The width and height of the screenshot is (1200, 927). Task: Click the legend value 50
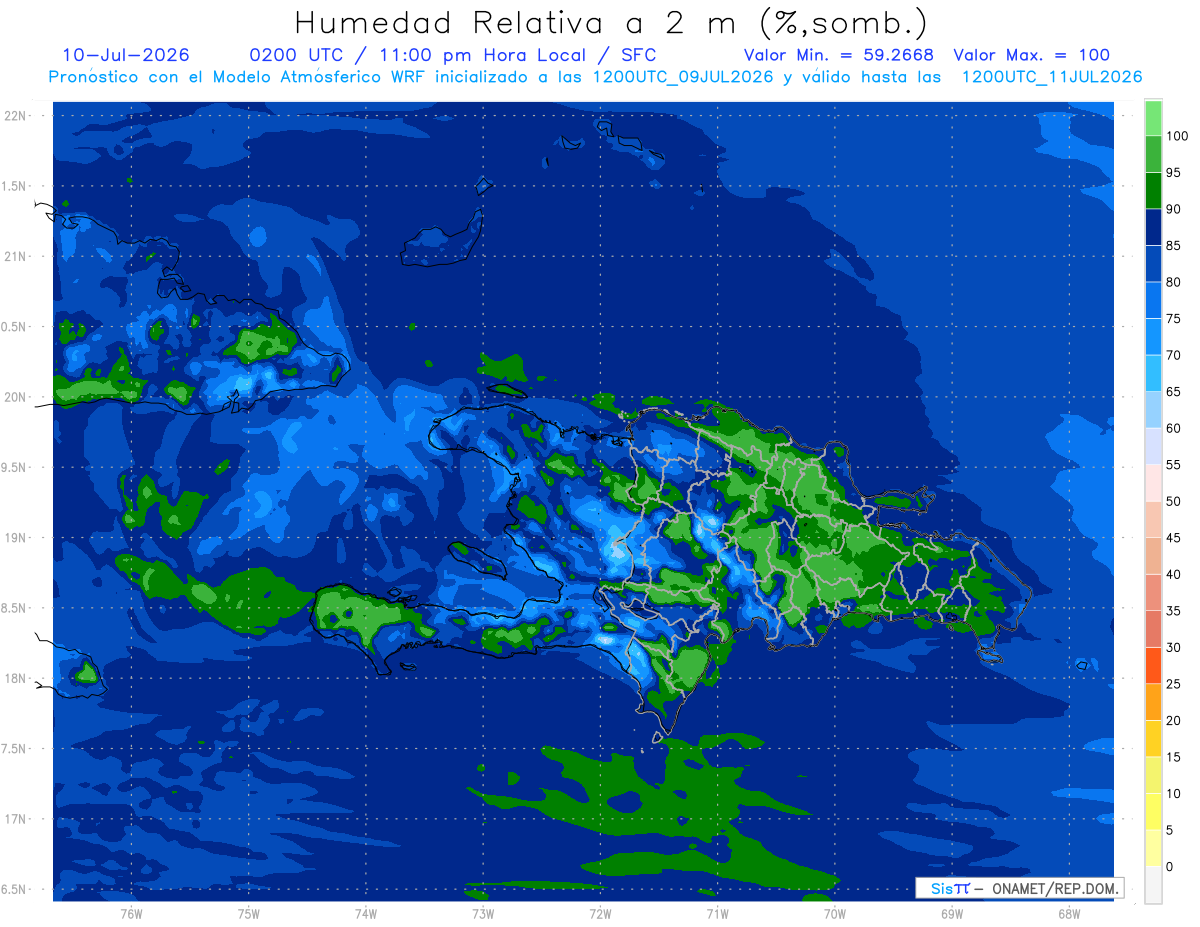pos(1174,501)
